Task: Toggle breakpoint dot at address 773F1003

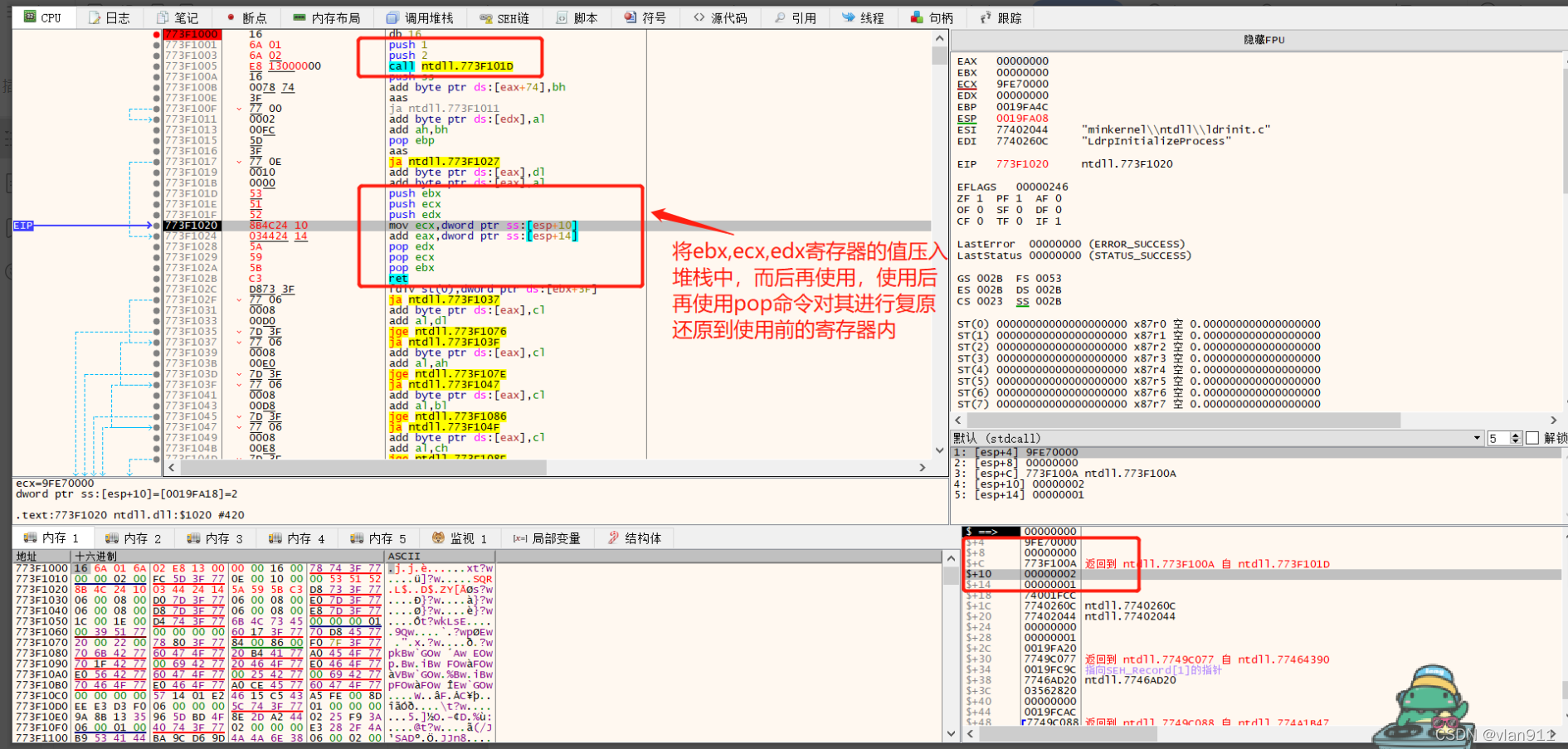Action: [156, 56]
